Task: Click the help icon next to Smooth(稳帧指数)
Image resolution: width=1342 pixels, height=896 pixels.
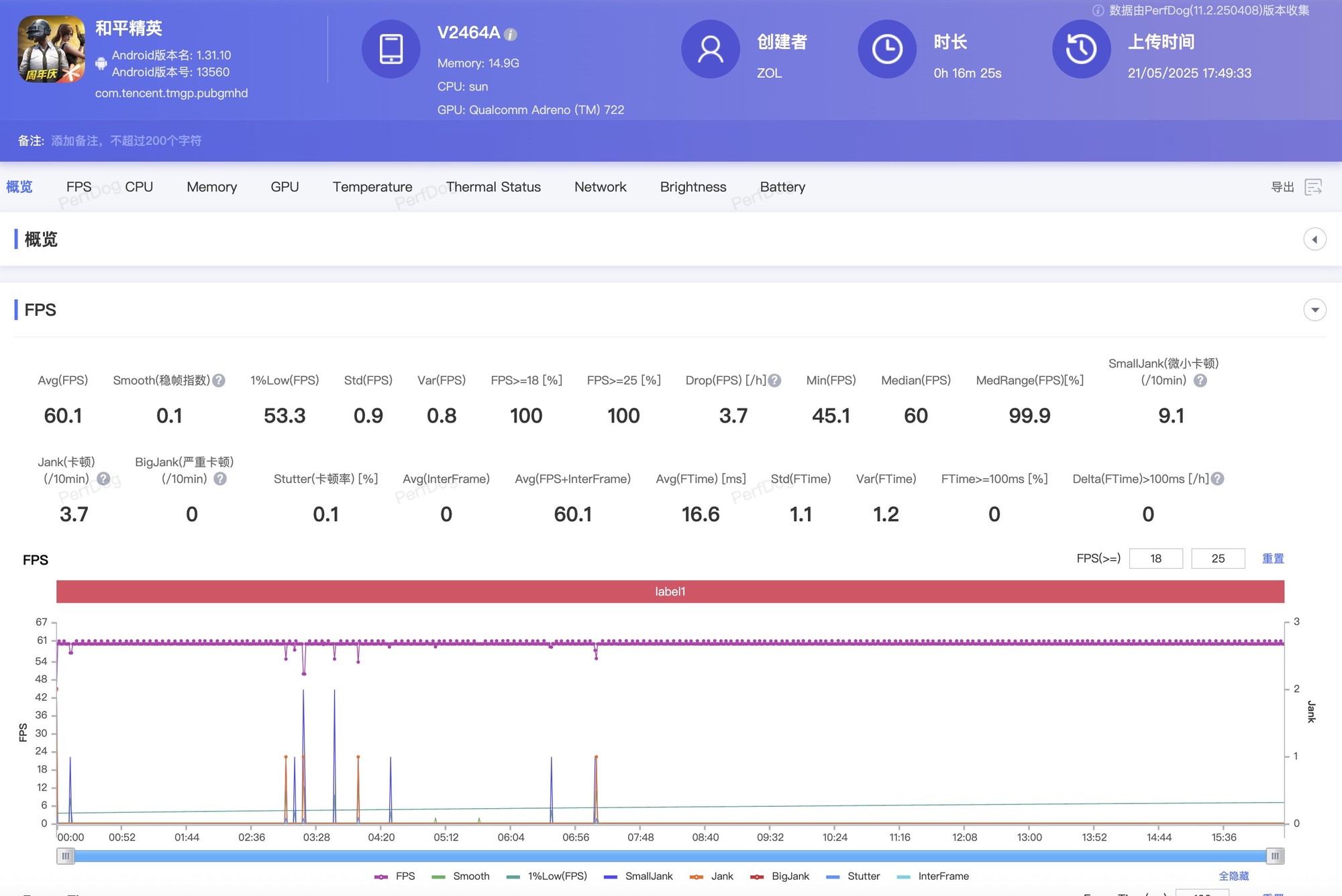Action: (219, 381)
